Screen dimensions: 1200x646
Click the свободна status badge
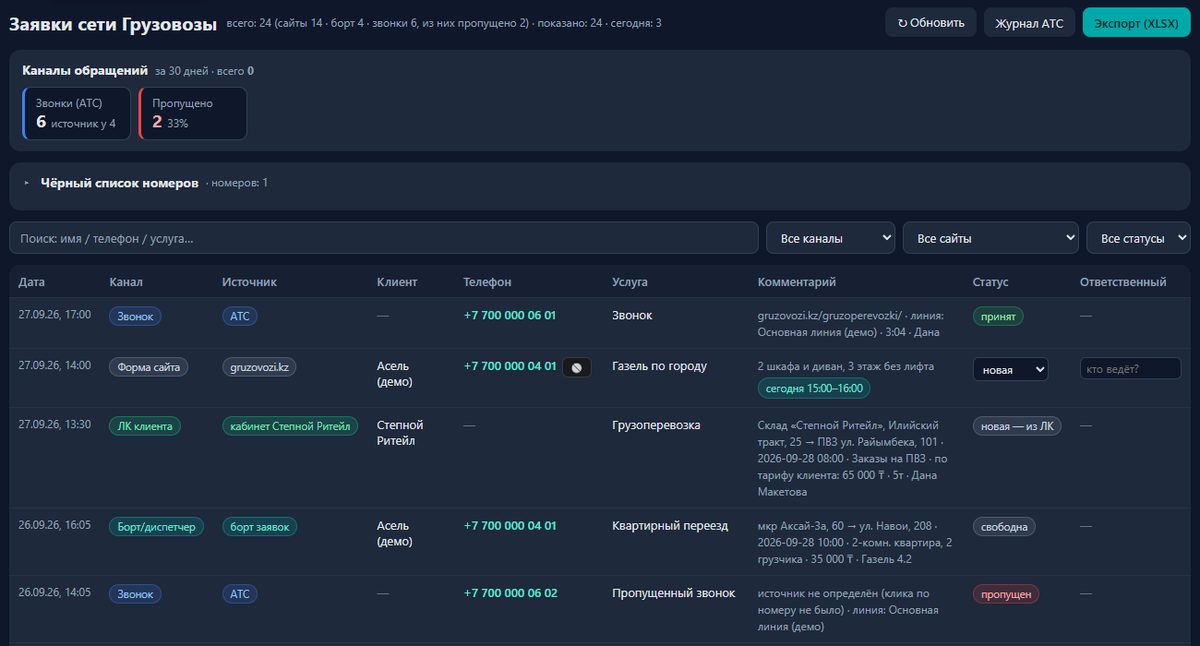point(1005,527)
